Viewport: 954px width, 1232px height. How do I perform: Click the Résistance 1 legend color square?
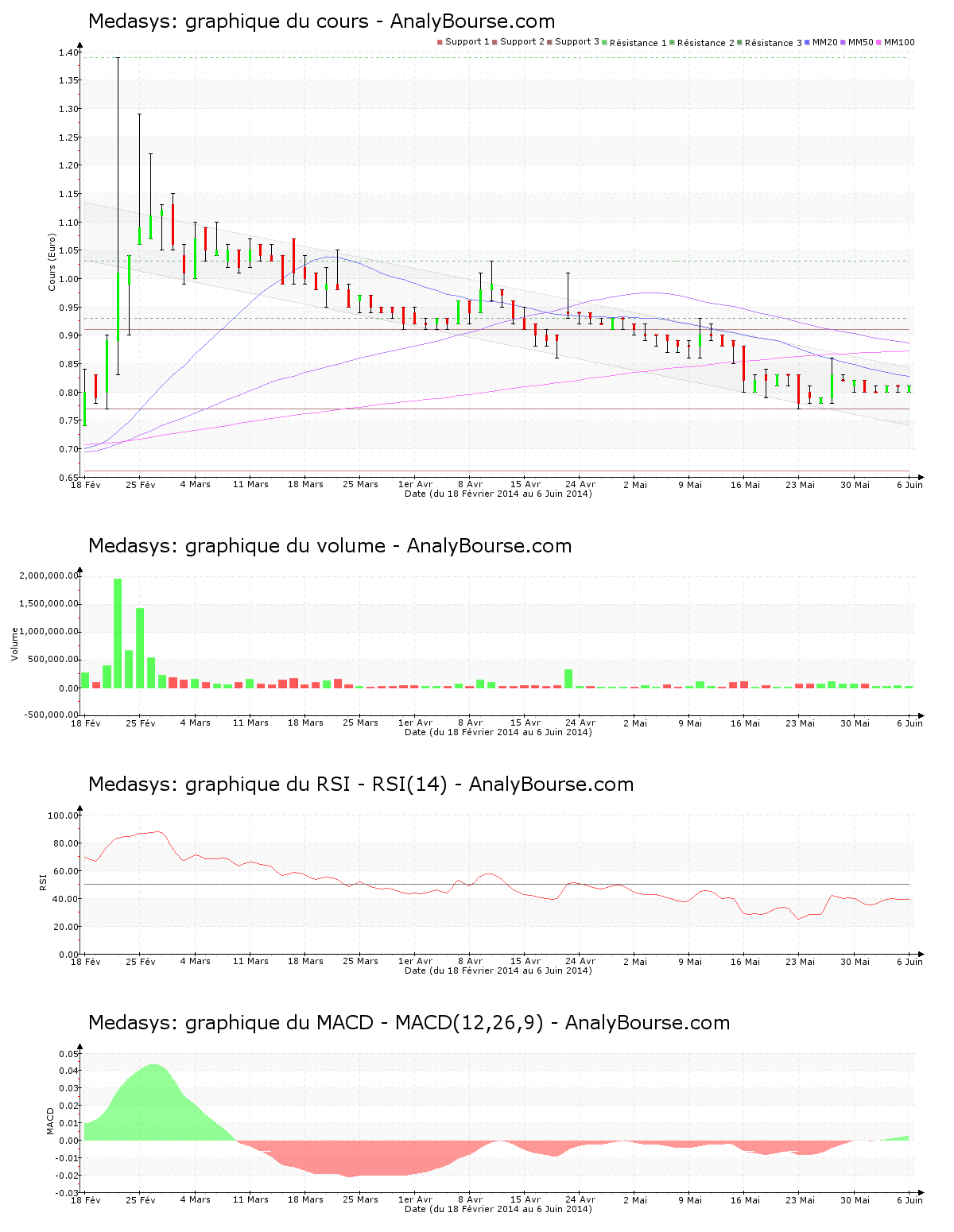(605, 42)
